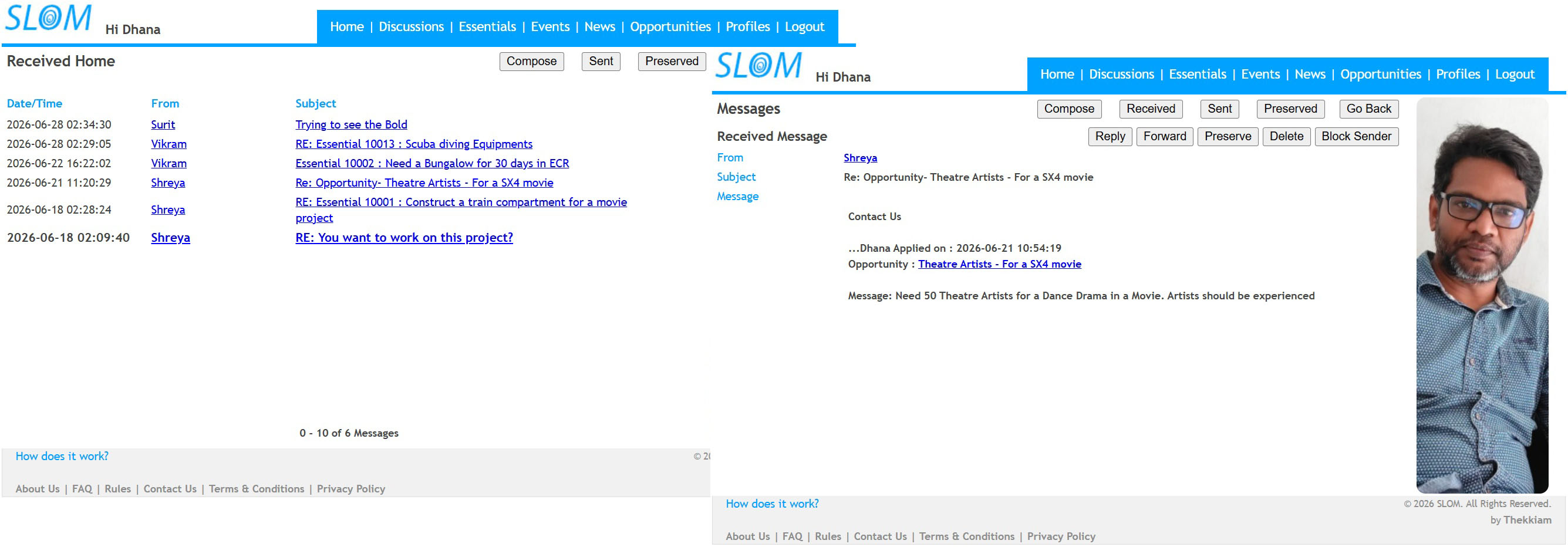Click Preserved button on Messages page
Image resolution: width=1568 pixels, height=547 pixels.
tap(1290, 109)
